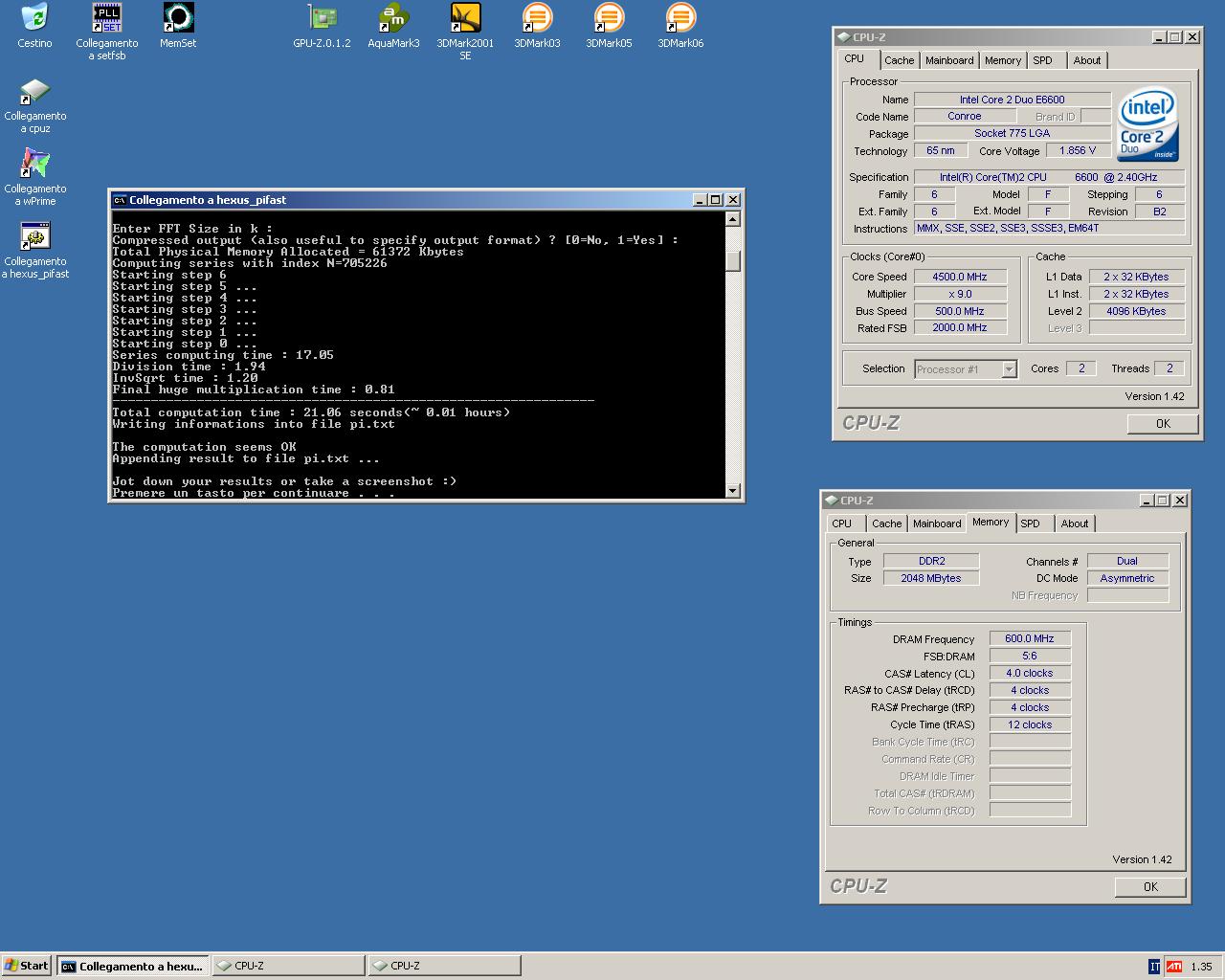1225x980 pixels.
Task: Expand the Processor #1 selection dropdown
Action: tap(1009, 369)
